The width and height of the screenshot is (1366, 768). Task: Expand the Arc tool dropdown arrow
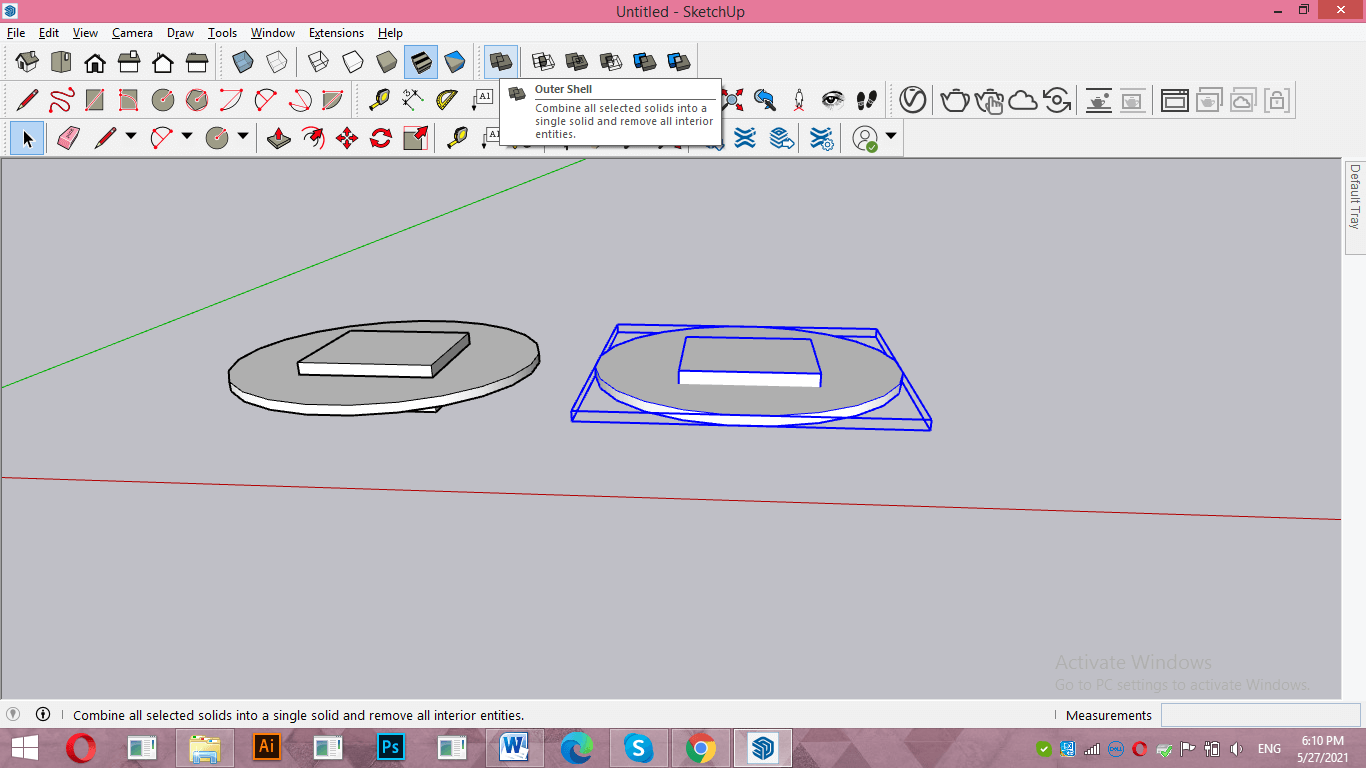click(x=188, y=137)
